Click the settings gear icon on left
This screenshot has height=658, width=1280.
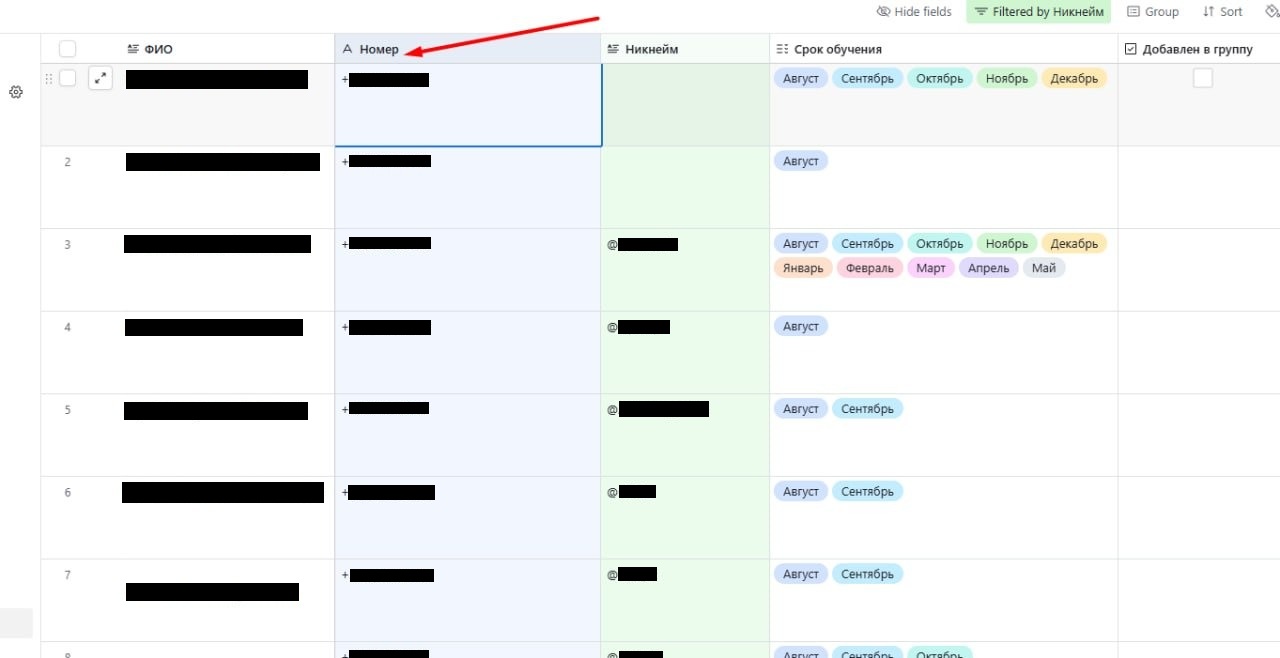[16, 92]
